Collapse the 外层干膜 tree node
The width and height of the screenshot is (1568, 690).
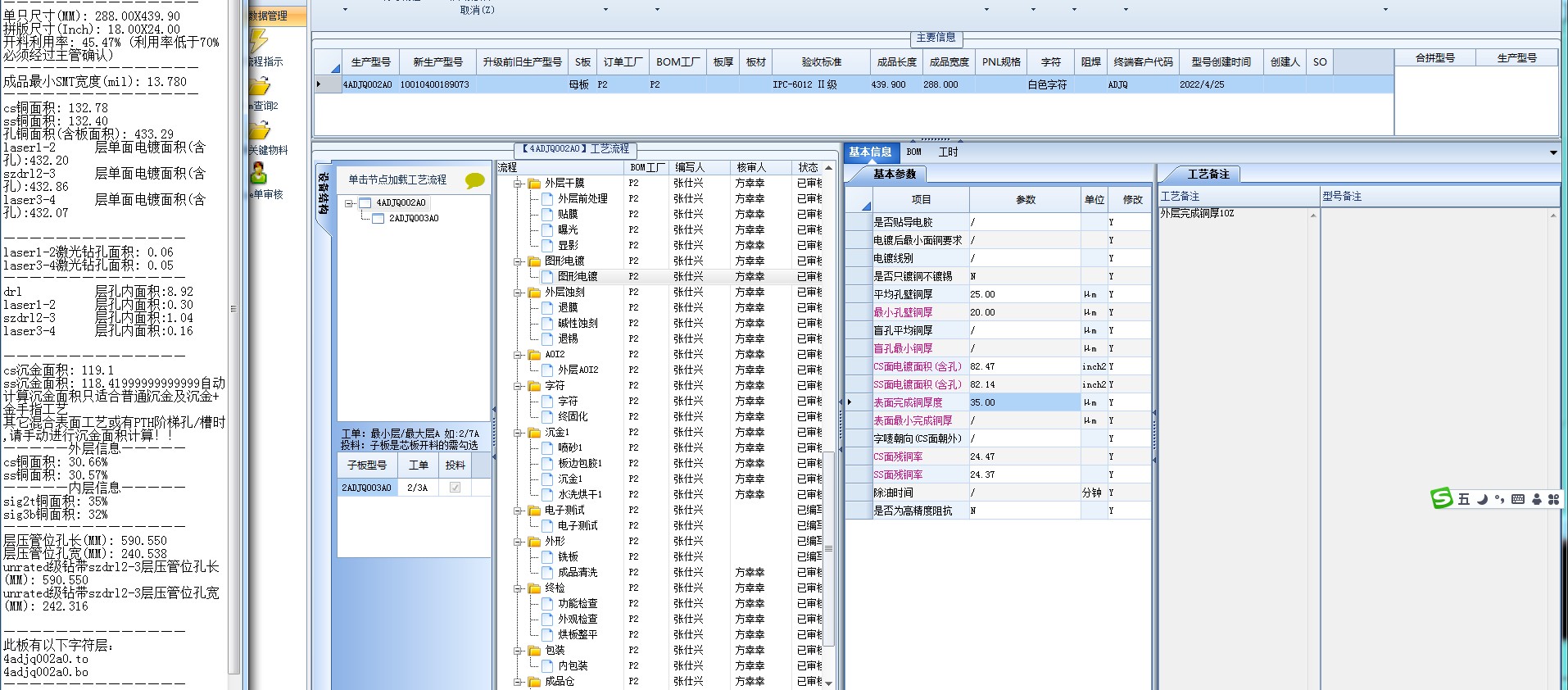[x=518, y=184]
